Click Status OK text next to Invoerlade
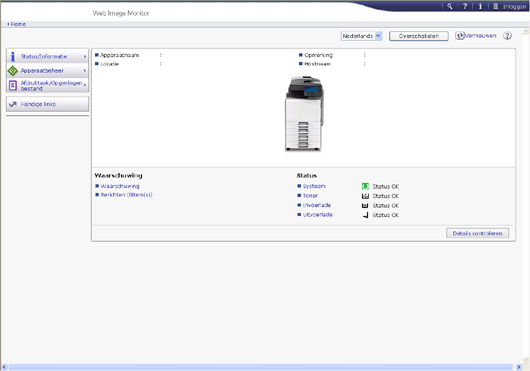This screenshot has height=371, width=530. [x=386, y=205]
